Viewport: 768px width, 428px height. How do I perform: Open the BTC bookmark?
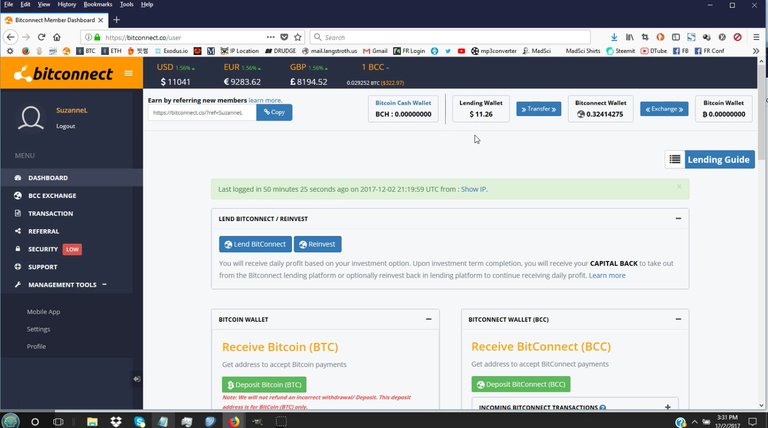[86, 50]
